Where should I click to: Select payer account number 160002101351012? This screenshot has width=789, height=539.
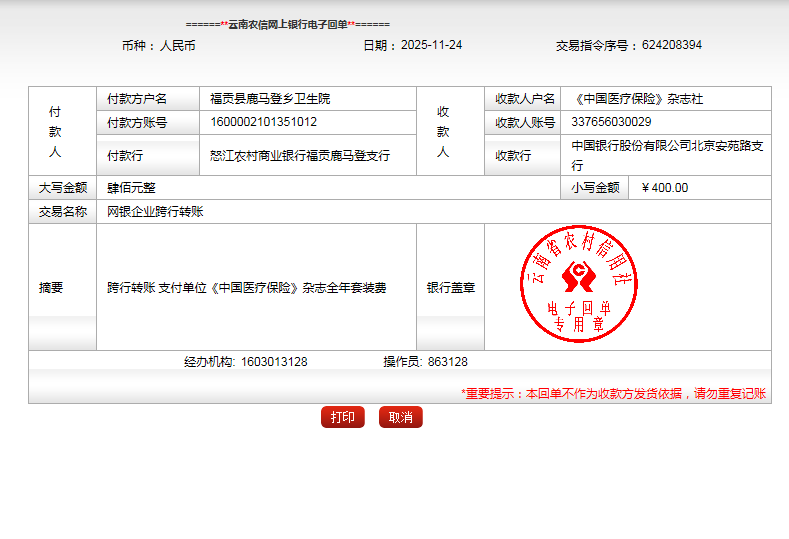coord(263,123)
